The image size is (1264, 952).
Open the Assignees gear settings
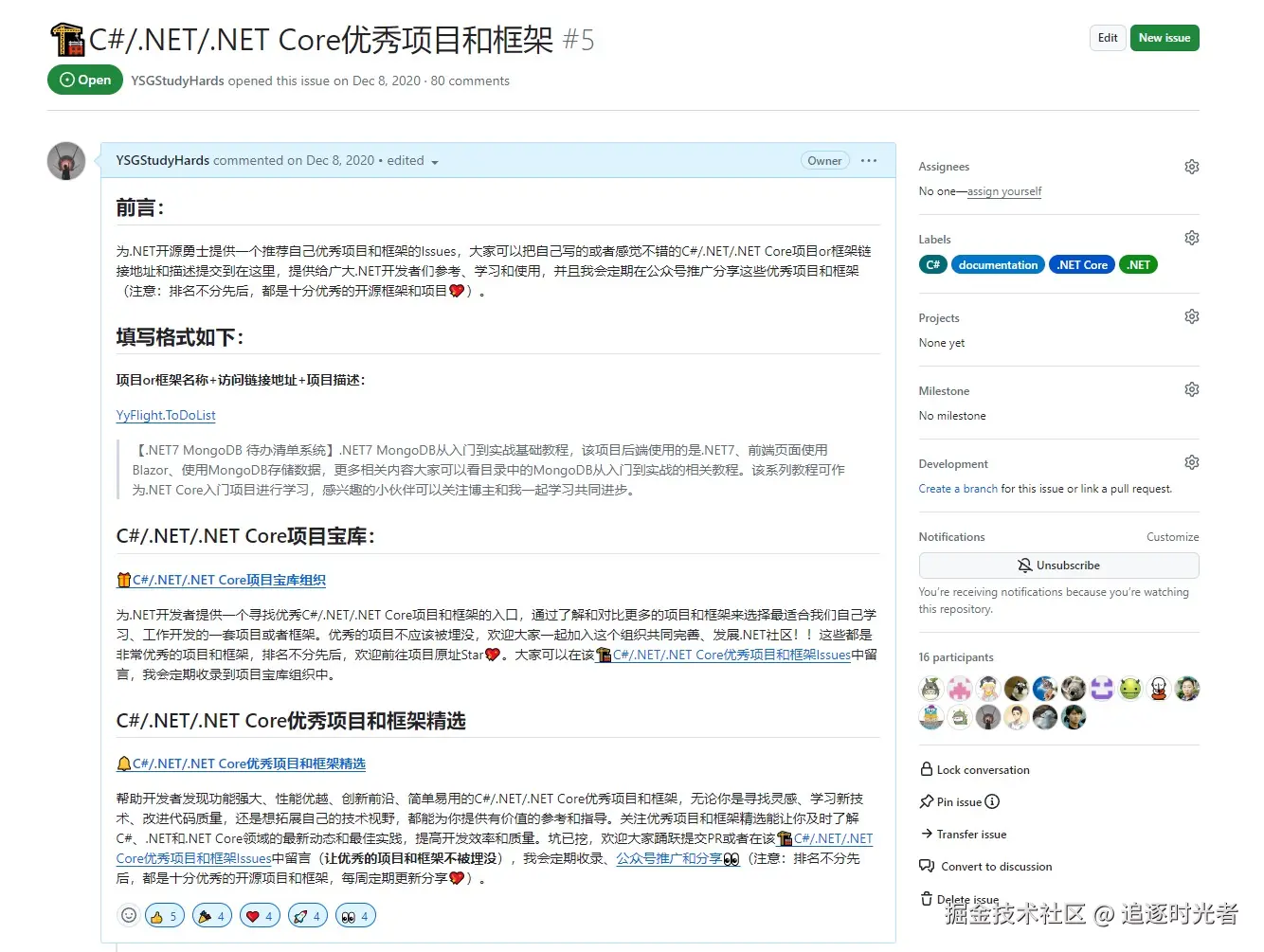1191,167
